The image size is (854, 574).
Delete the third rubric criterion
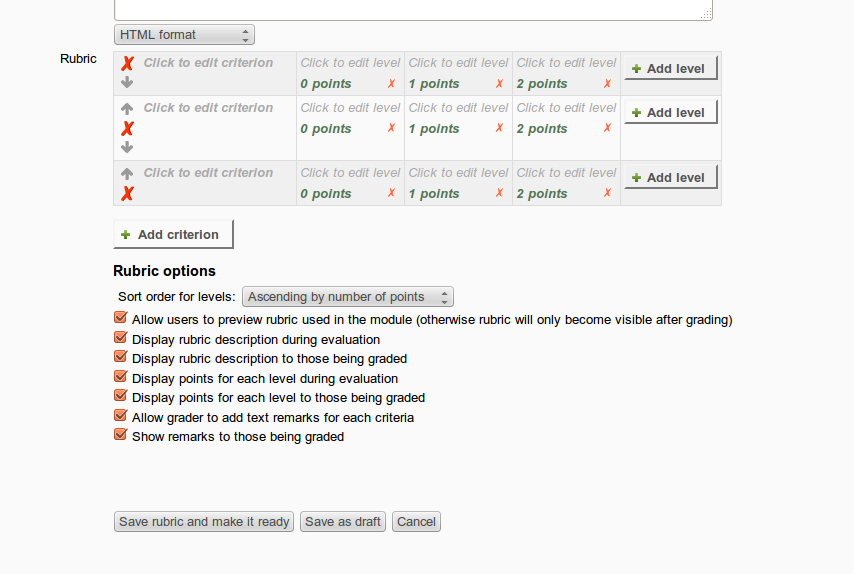127,193
